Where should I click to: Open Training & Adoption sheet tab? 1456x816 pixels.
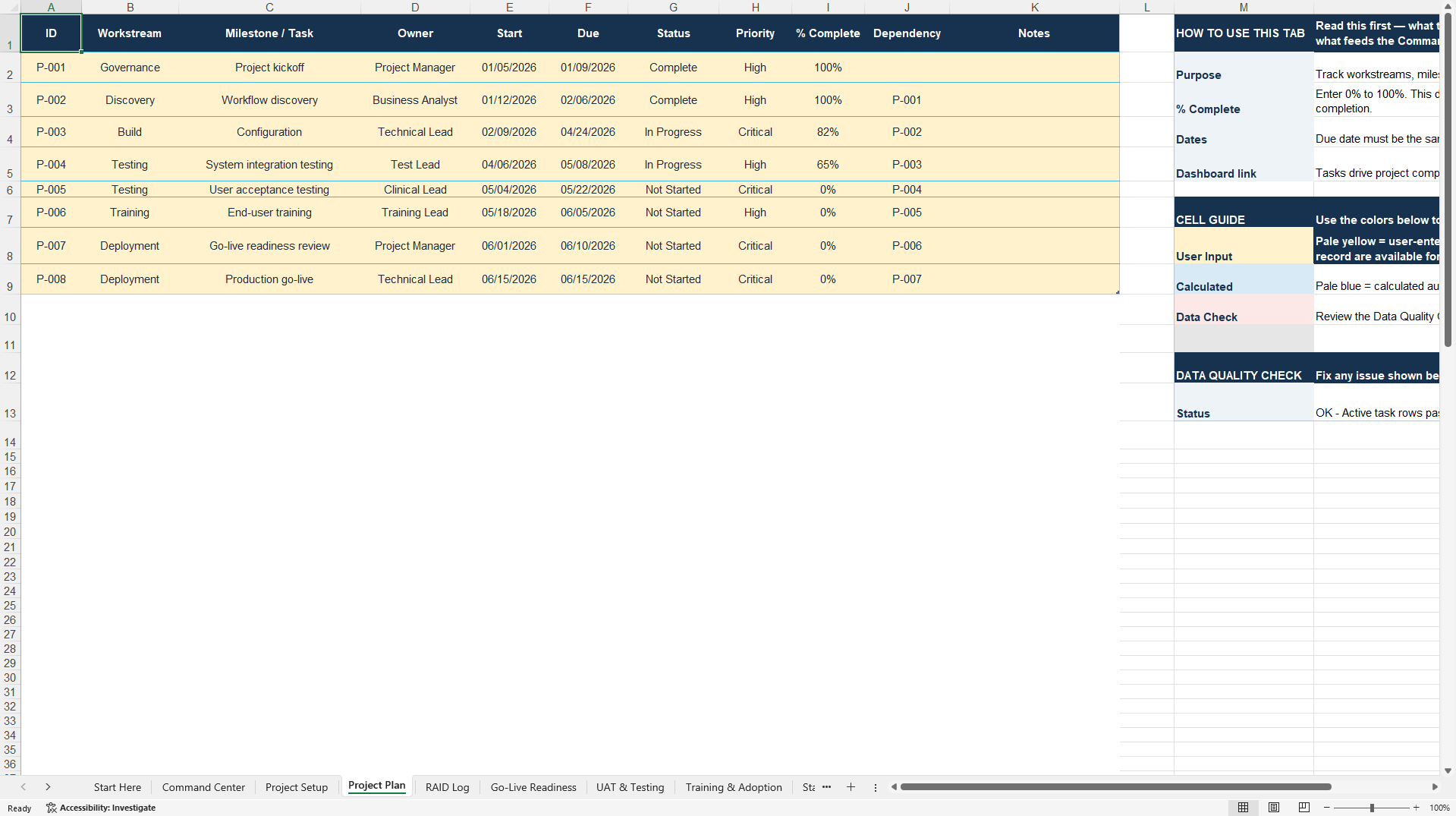pyautogui.click(x=734, y=787)
